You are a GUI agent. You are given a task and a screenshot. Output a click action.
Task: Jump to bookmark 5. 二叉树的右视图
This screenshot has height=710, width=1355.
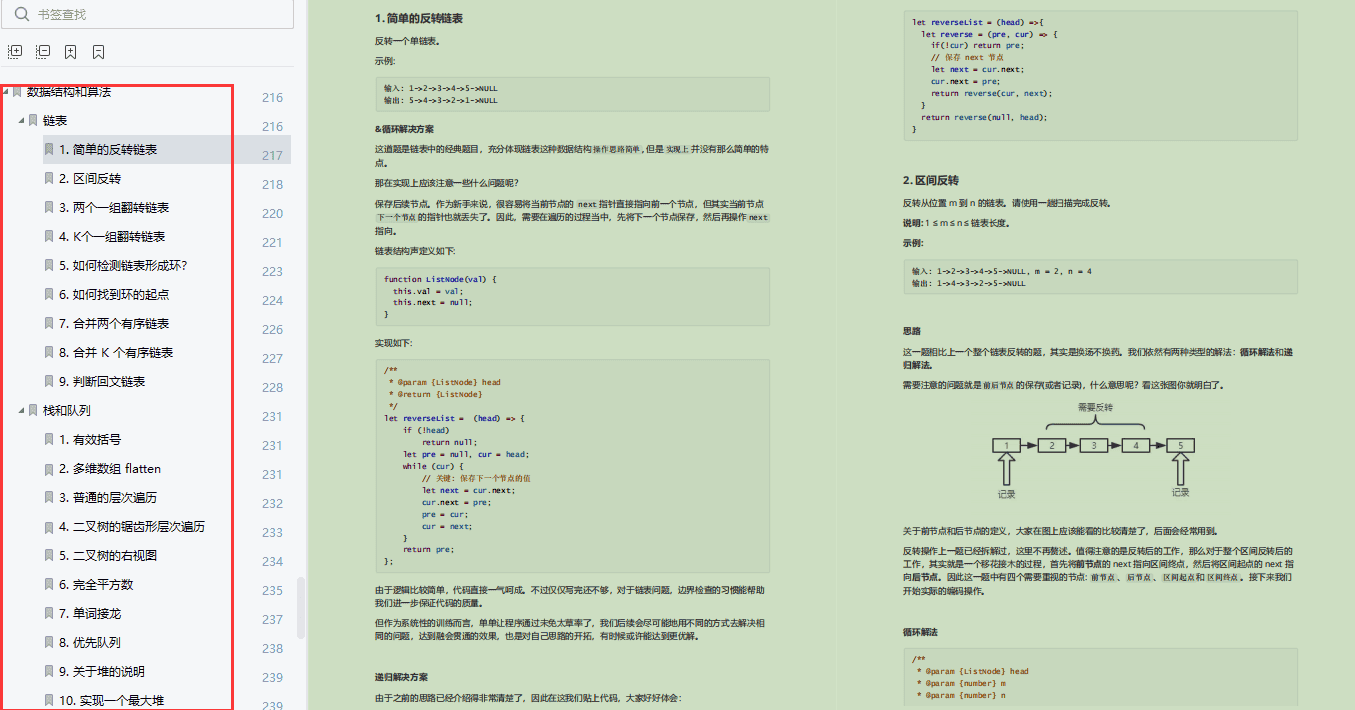tap(108, 555)
